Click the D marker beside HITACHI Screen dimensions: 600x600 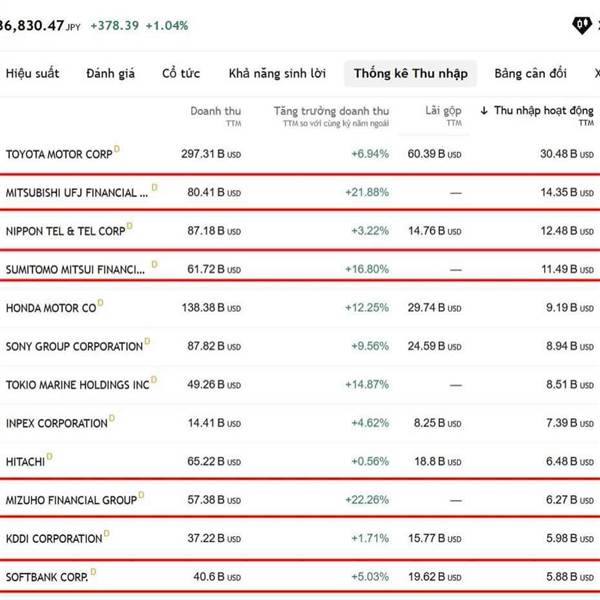(x=49, y=457)
